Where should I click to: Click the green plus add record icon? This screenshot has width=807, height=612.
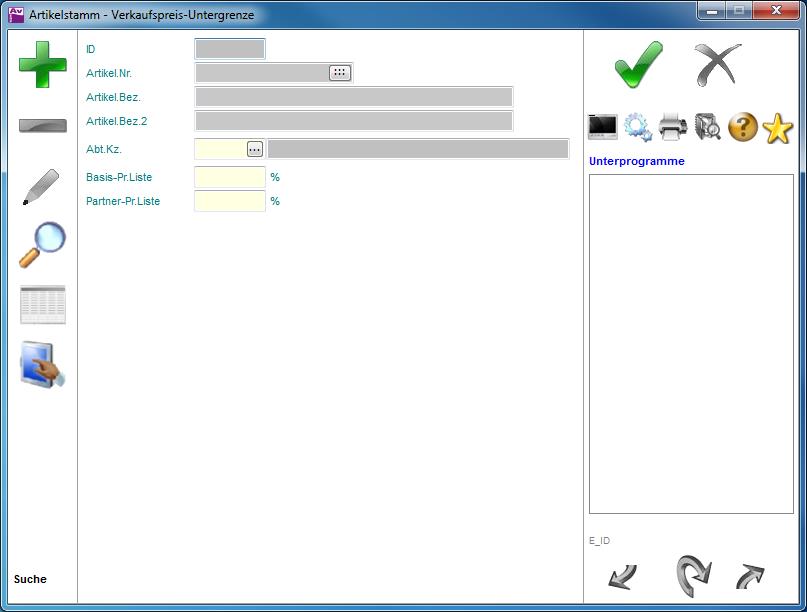click(x=42, y=65)
